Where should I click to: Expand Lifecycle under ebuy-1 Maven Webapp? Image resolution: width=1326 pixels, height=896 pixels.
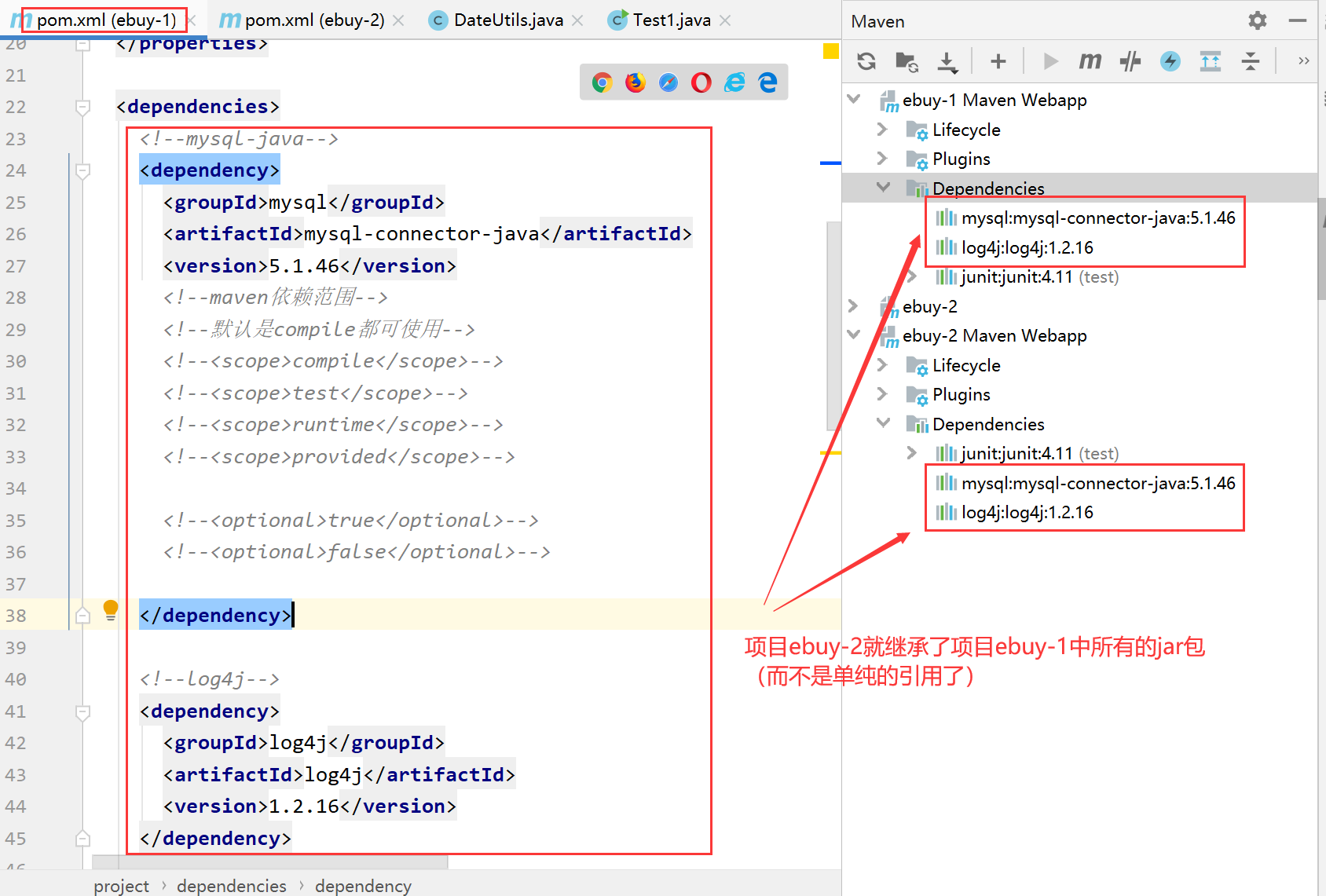point(882,129)
